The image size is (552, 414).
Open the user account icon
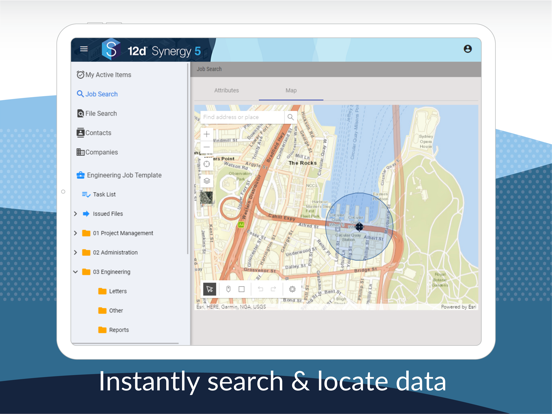(468, 49)
